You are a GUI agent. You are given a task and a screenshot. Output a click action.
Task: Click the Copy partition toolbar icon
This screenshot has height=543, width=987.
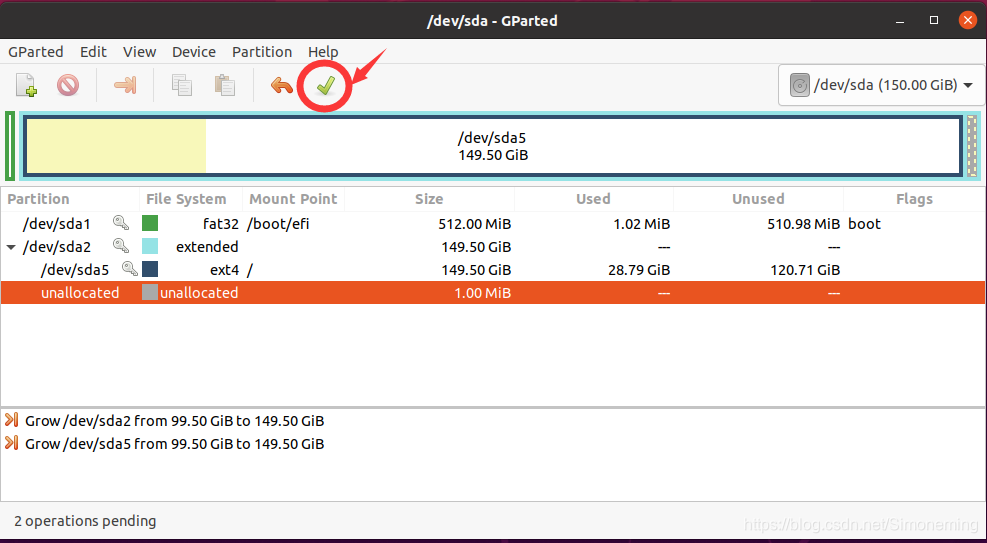[182, 85]
